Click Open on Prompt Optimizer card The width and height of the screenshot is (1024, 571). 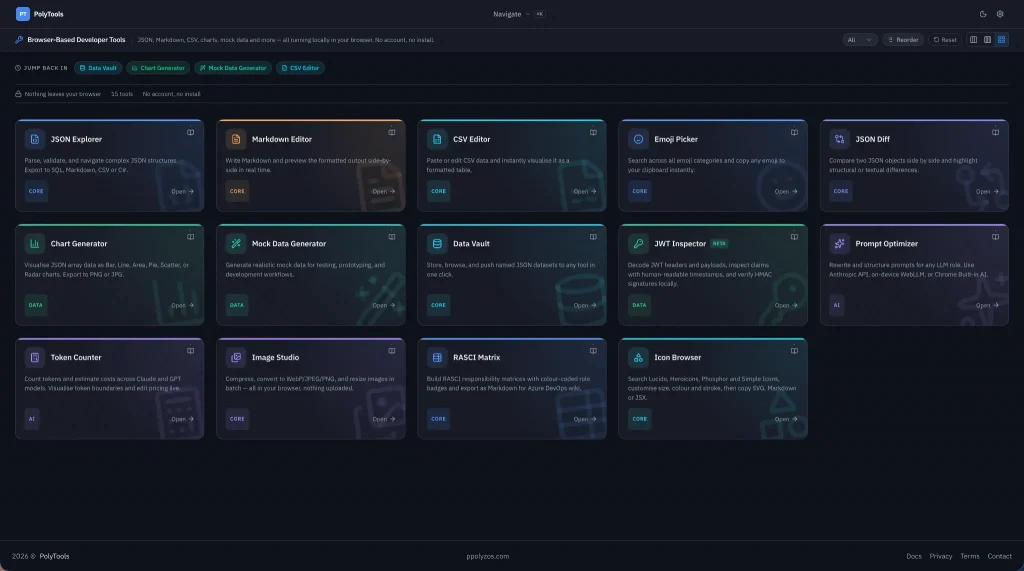(x=987, y=305)
